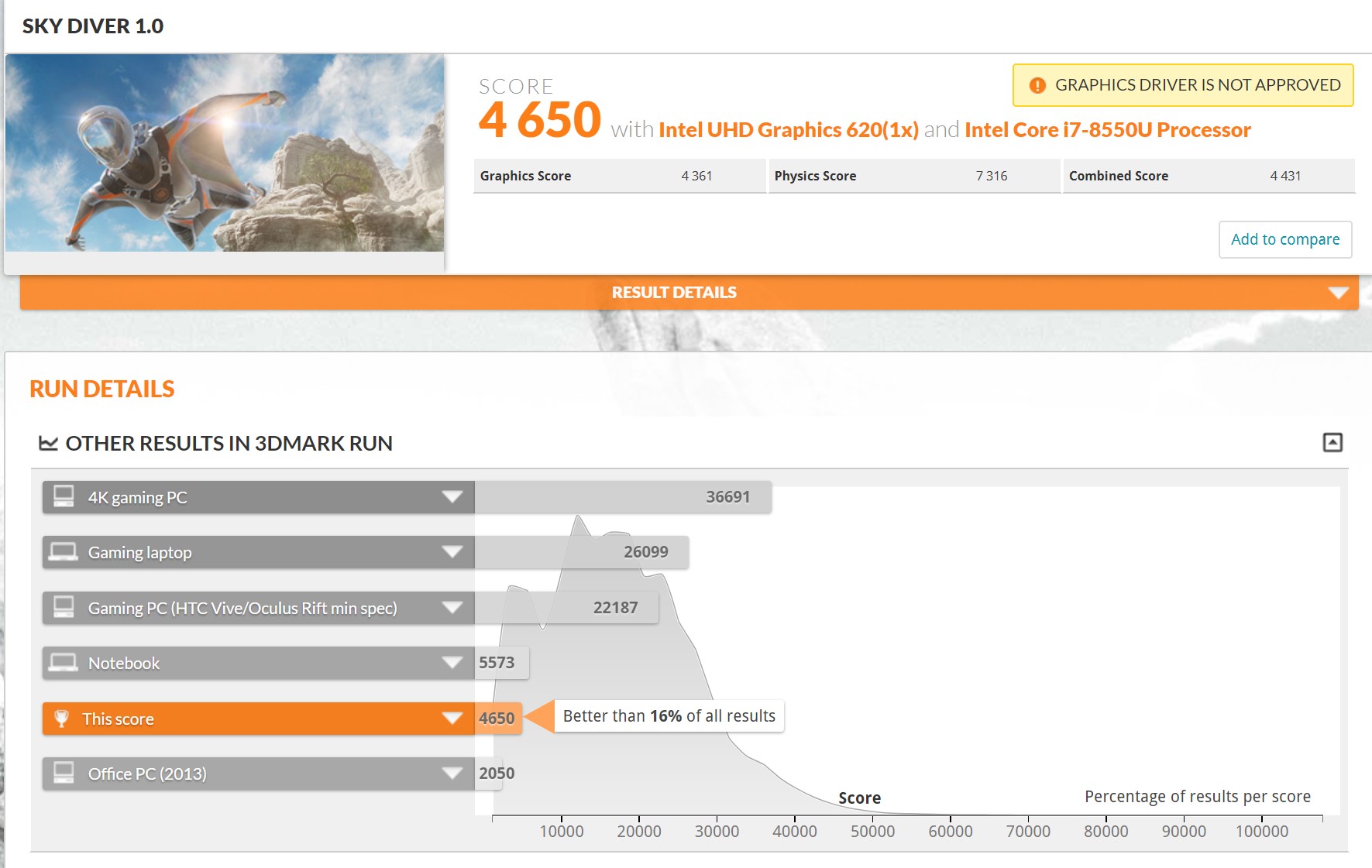Click the 50000 axis tick label
This screenshot has width=1372, height=868.
click(x=872, y=832)
